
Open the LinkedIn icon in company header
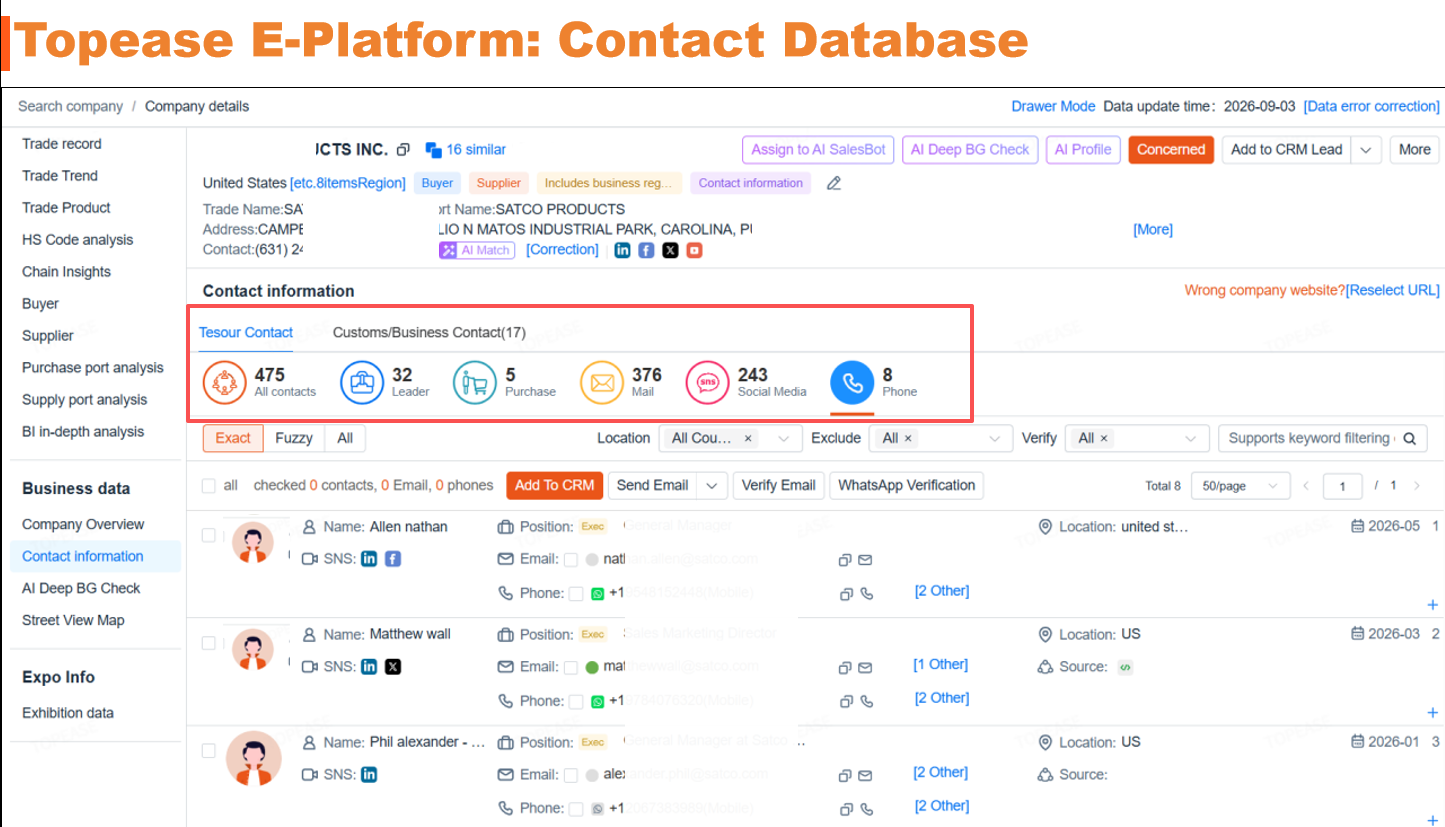click(x=622, y=250)
